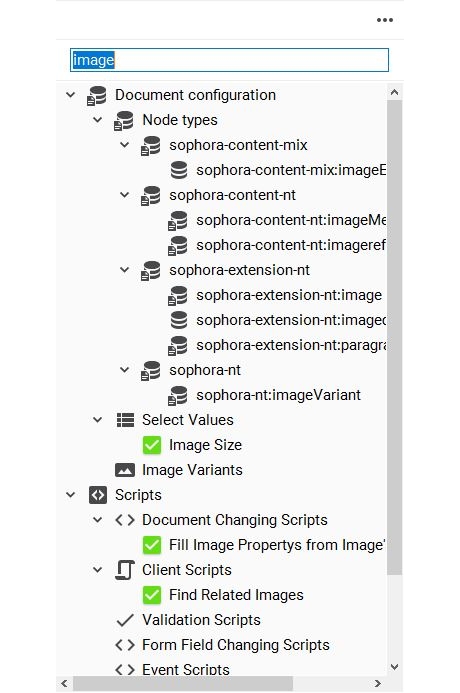Click the green check beside Fill Image Propertys
The width and height of the screenshot is (460, 693).
pos(152,545)
